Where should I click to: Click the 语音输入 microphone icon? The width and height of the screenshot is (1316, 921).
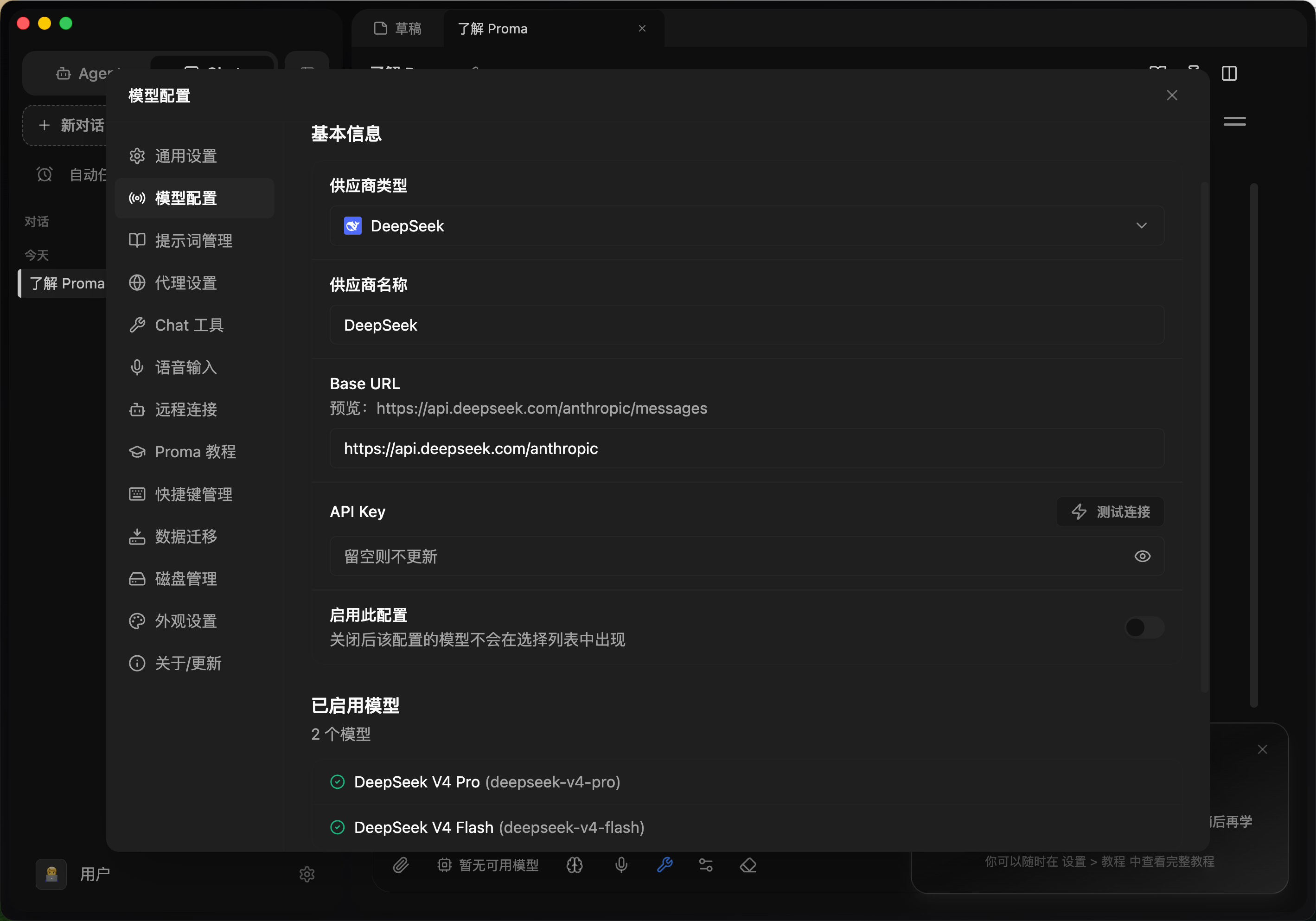pyautogui.click(x=137, y=367)
